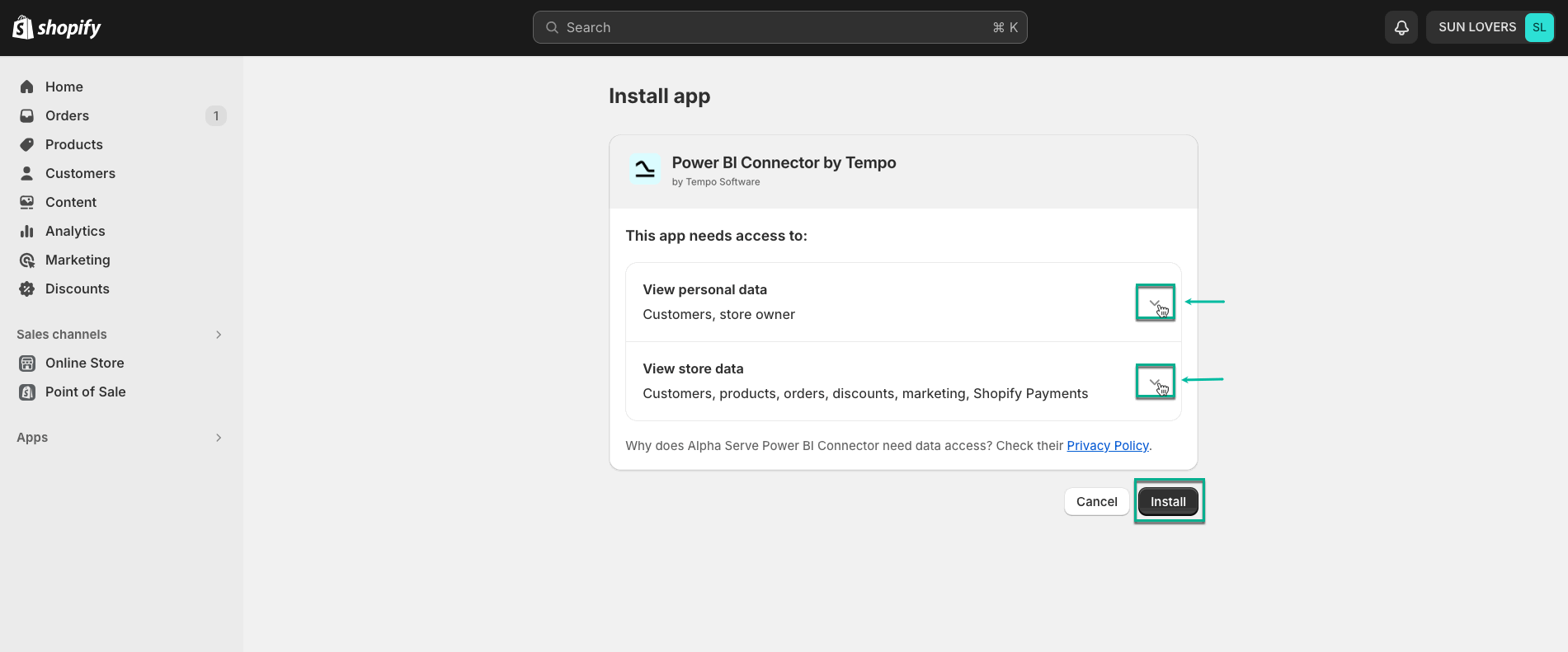Click 'This app needs access to:' text
Viewport: 1568px width, 652px height.
point(716,236)
